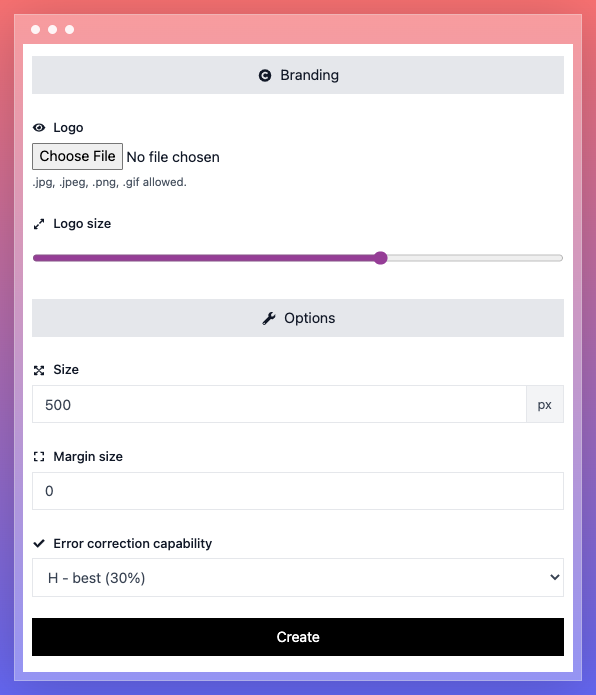Click the copyright icon beside Branding
The height and width of the screenshot is (695, 596).
coord(265,75)
